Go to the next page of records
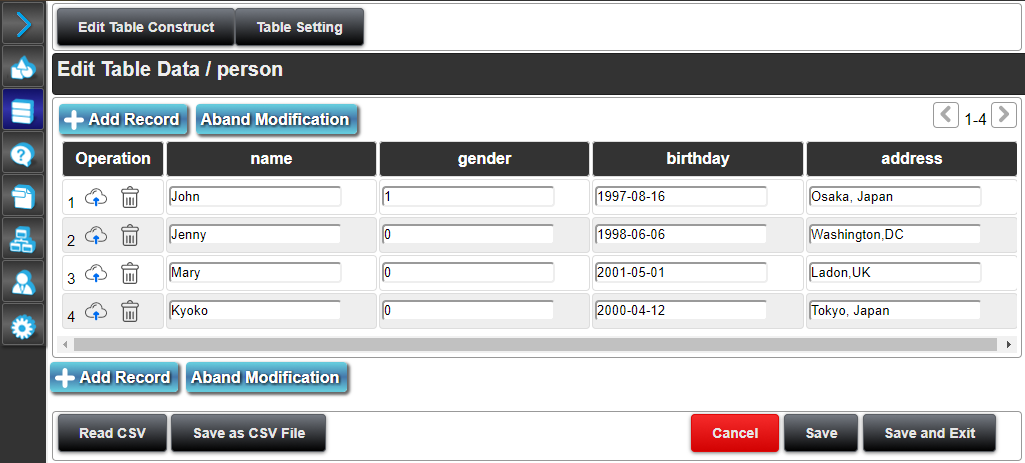The height and width of the screenshot is (463, 1025). point(1005,116)
